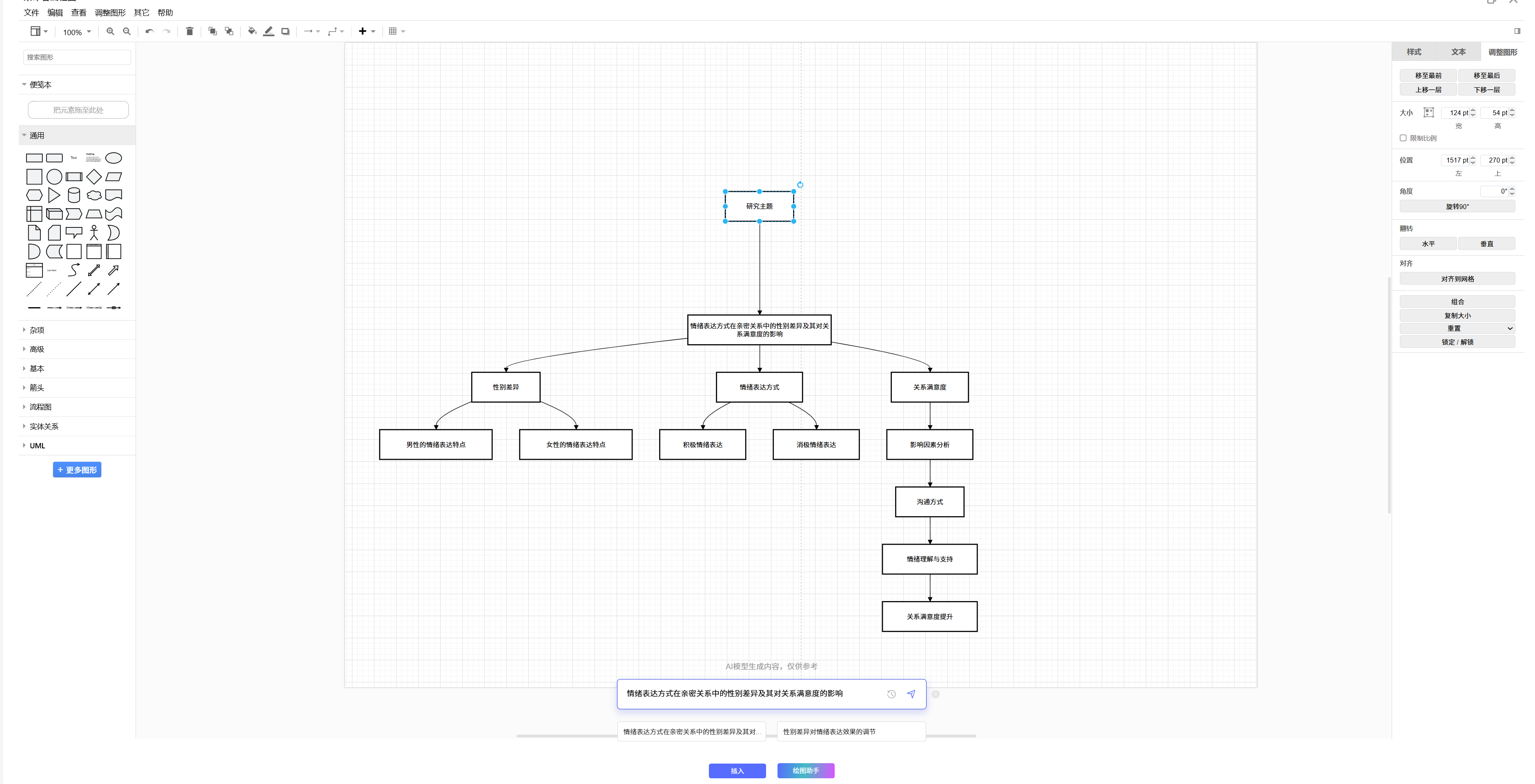Viewport: 1535px width, 784px height.
Task: Select the cylinder shape in 通用 palette
Action: point(74,196)
